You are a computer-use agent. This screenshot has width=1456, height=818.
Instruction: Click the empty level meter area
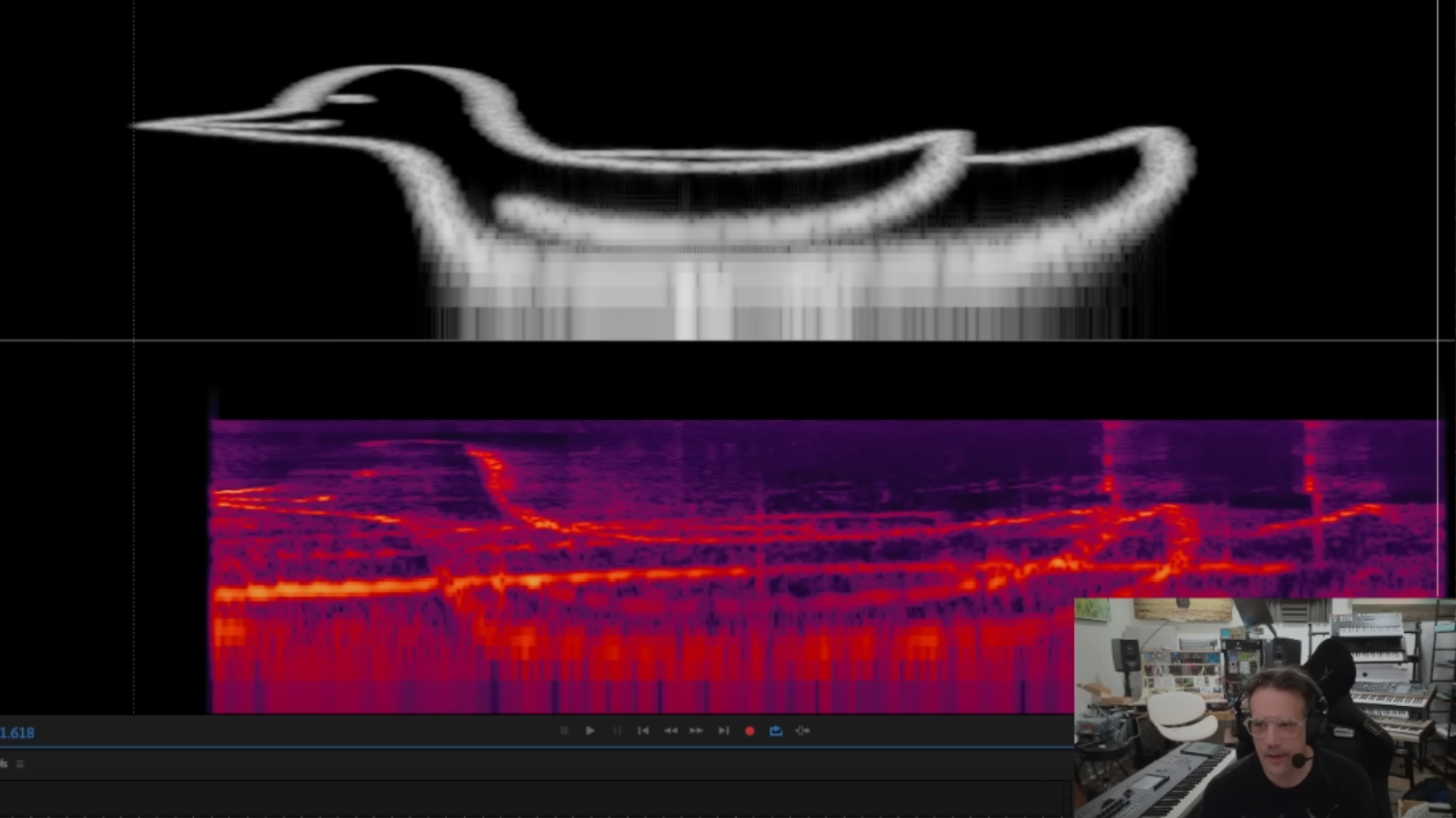529,798
